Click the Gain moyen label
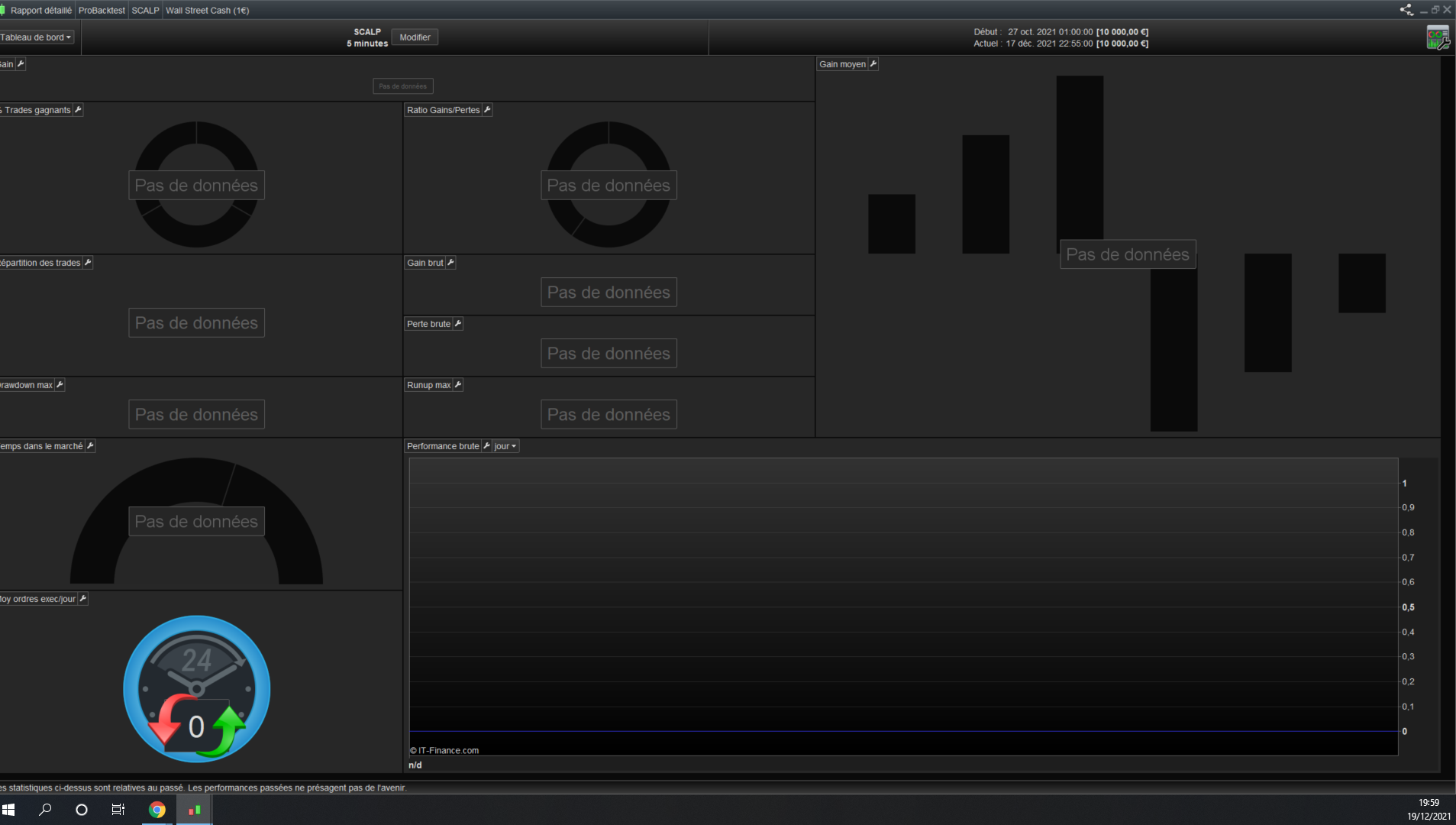This screenshot has height=825, width=1456. click(x=842, y=64)
